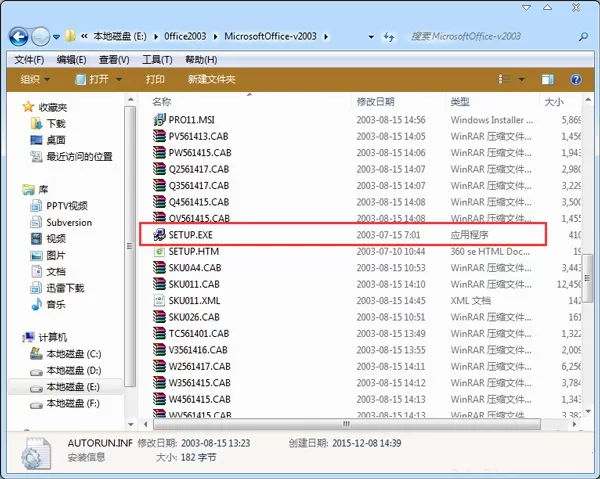The image size is (600, 479).
Task: Select file TC561401.CAB
Action: 199,334
